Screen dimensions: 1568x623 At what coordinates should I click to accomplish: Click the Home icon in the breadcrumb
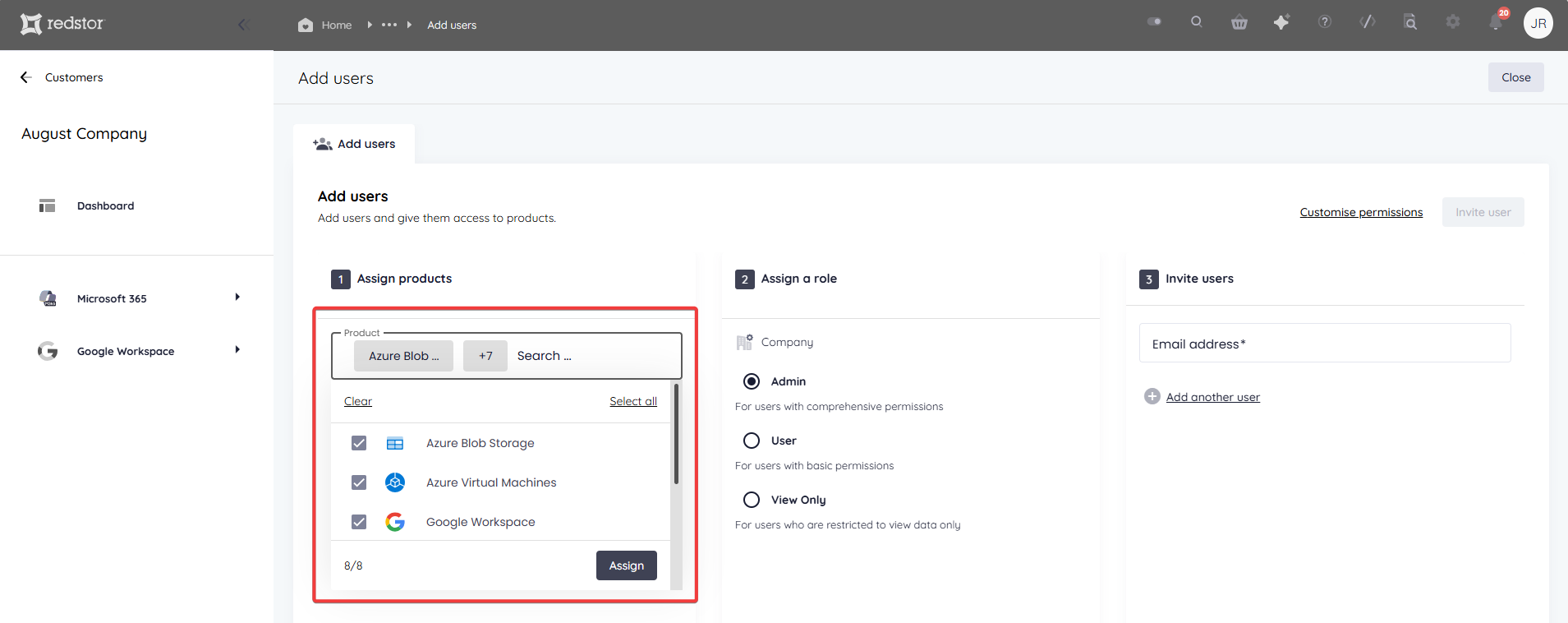pyautogui.click(x=306, y=25)
